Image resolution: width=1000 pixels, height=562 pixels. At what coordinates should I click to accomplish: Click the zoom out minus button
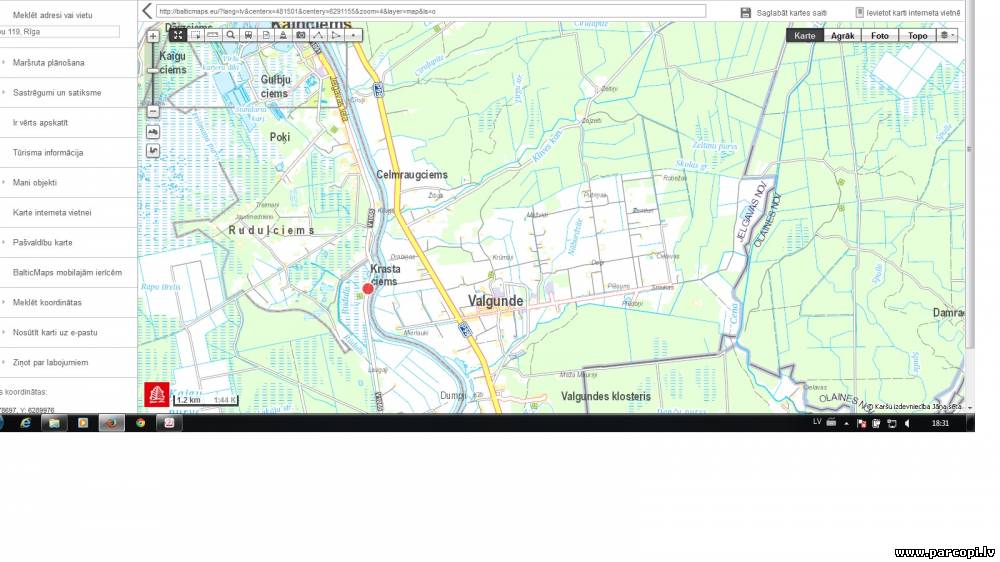[152, 112]
